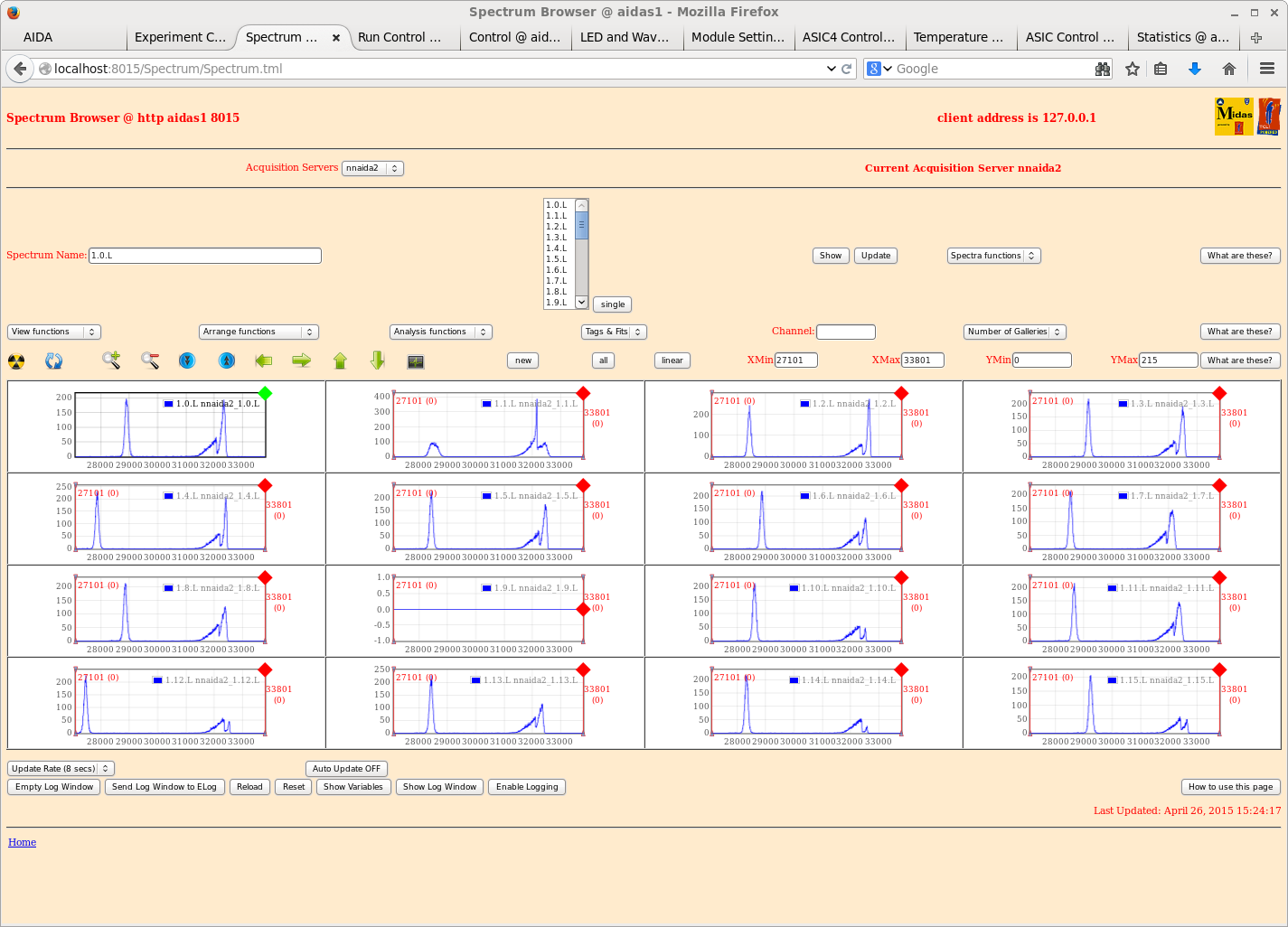Click the zoom in magnifier icon

click(111, 360)
